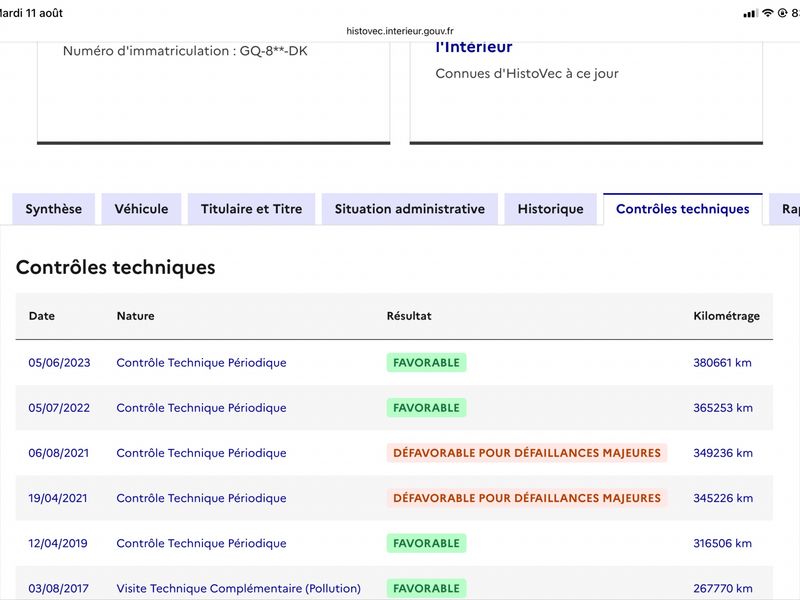Click the Résultat column header
This screenshot has height=600, width=800.
coord(409,316)
